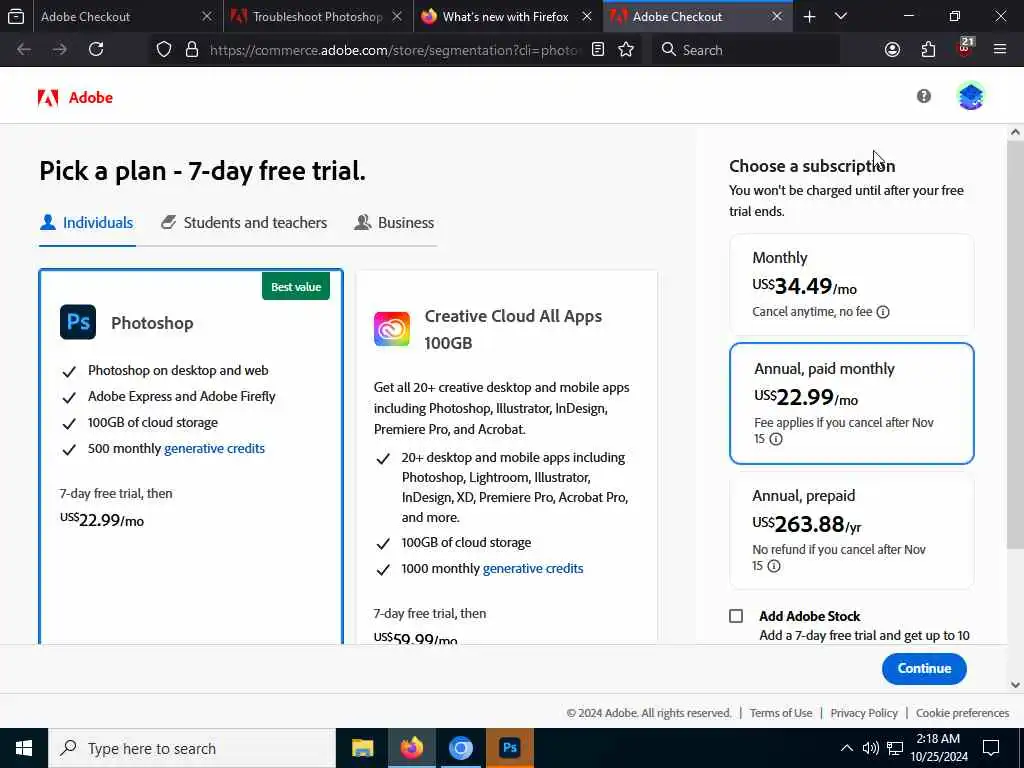Click the Creative Cloud rainbow icon
This screenshot has width=1024, height=768.
point(392,328)
